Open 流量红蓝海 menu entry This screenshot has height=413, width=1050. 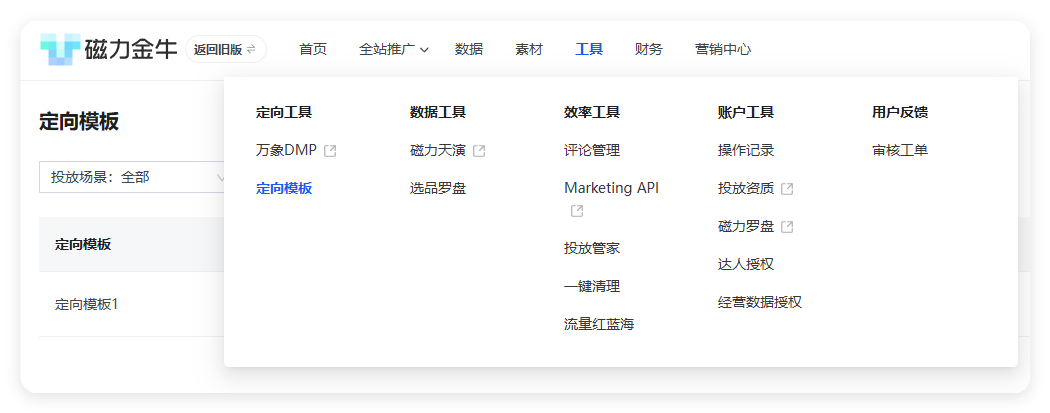coord(599,325)
